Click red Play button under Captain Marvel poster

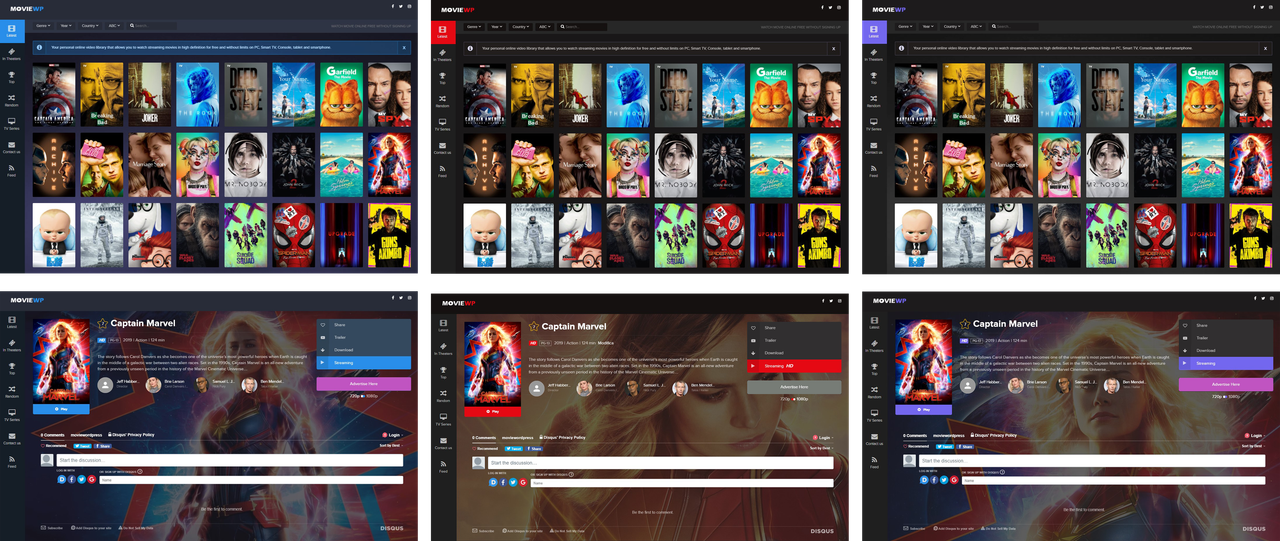point(492,411)
